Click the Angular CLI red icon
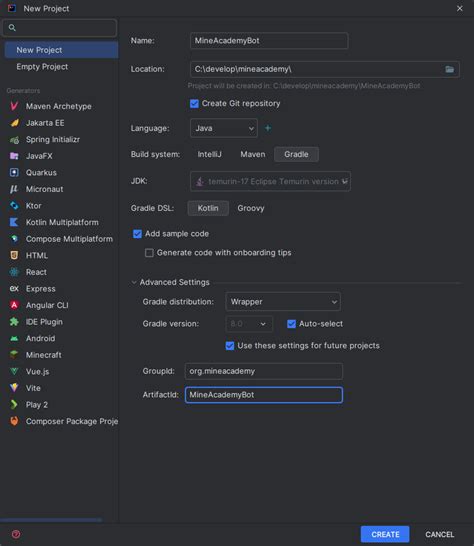The width and height of the screenshot is (474, 546). 14,305
